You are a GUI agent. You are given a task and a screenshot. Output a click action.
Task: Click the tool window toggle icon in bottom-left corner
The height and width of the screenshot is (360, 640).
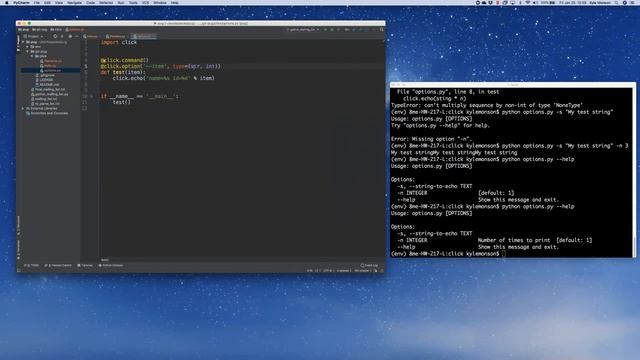pos(19,271)
